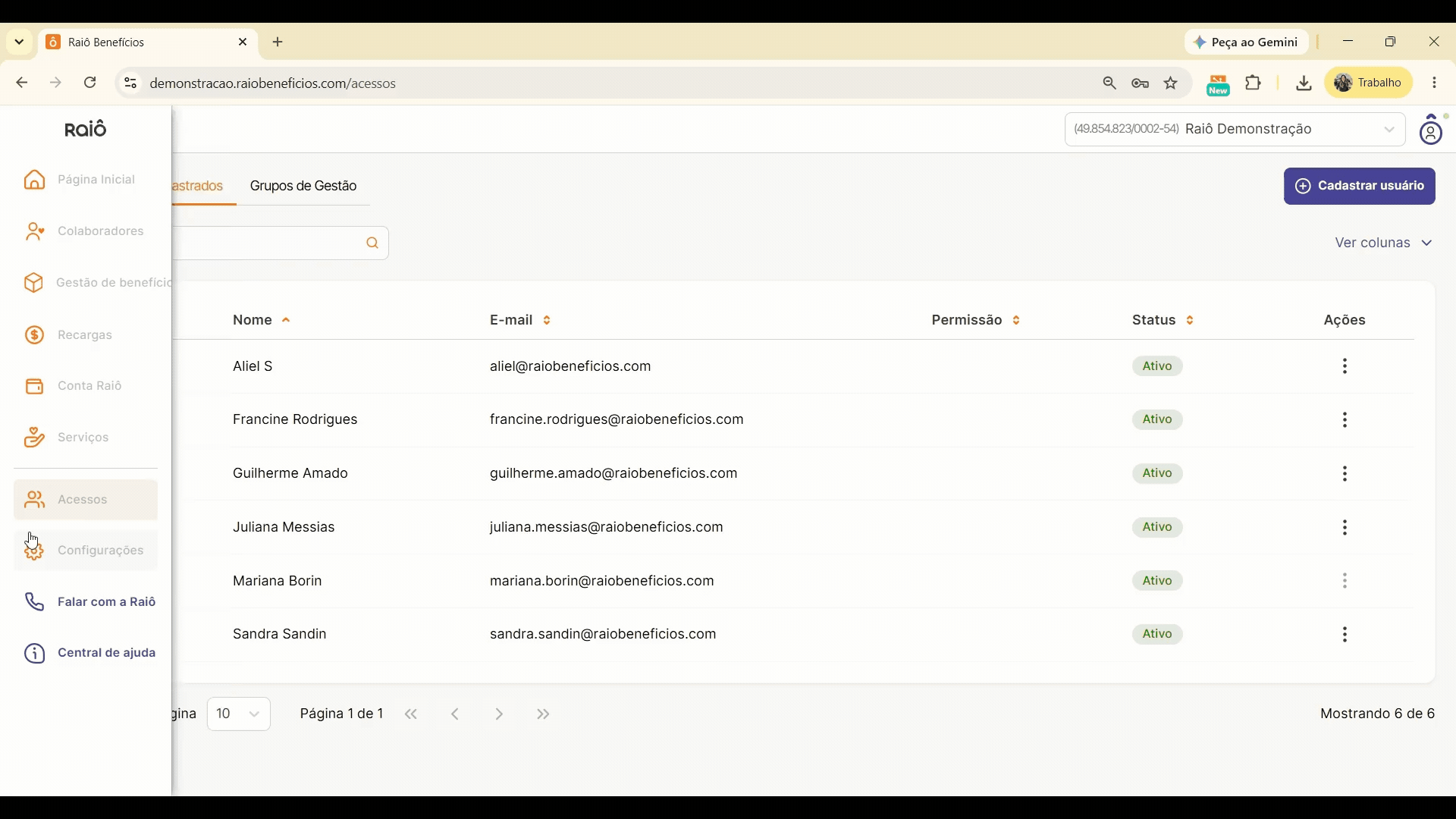The height and width of the screenshot is (819, 1456).
Task: Open the rows-per-page dropdown showing 10
Action: pos(239,716)
